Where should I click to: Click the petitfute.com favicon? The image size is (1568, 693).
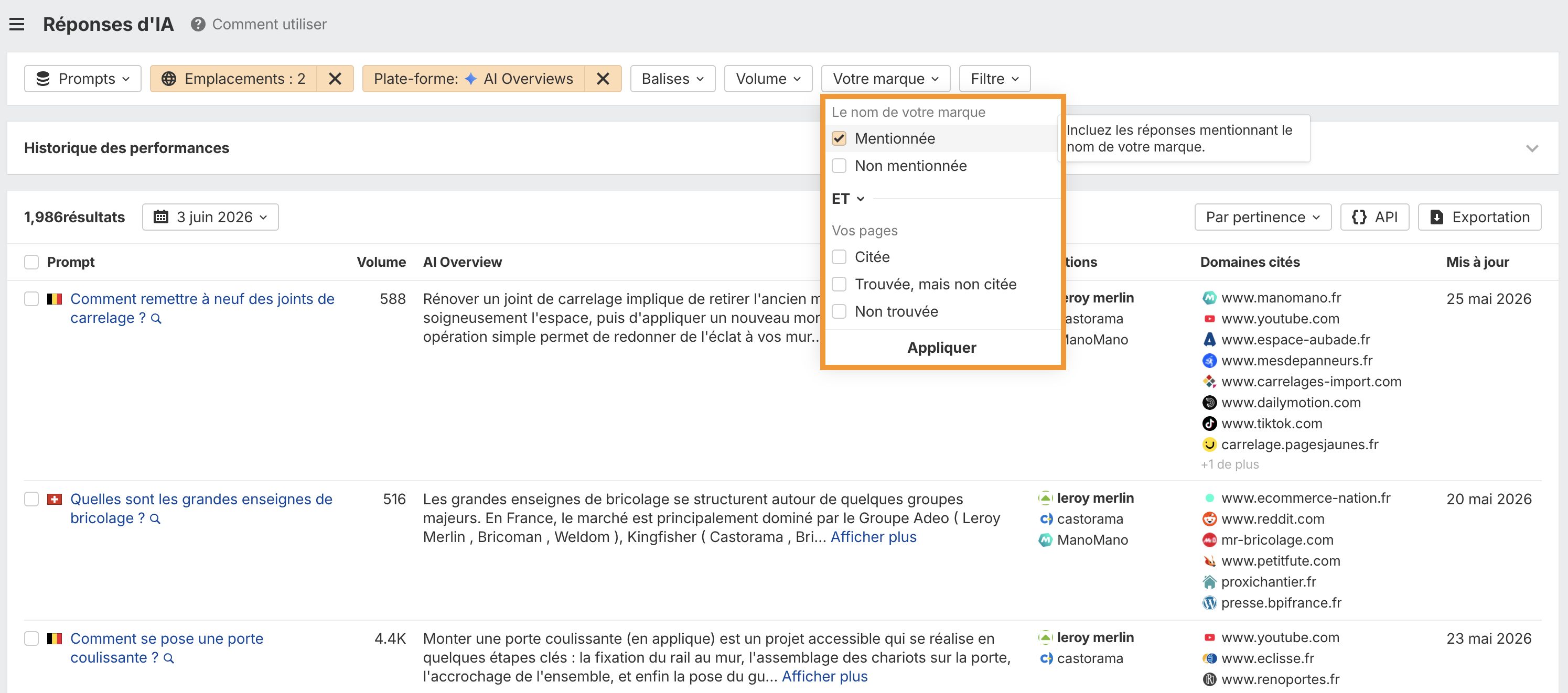click(x=1209, y=561)
